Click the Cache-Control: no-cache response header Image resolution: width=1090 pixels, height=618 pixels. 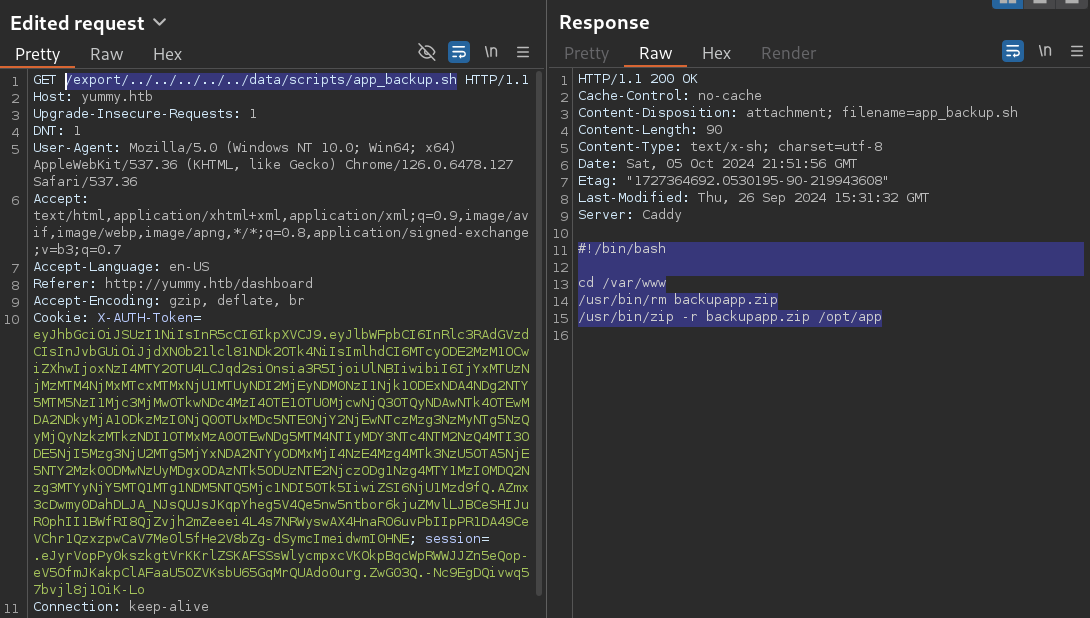point(669,96)
